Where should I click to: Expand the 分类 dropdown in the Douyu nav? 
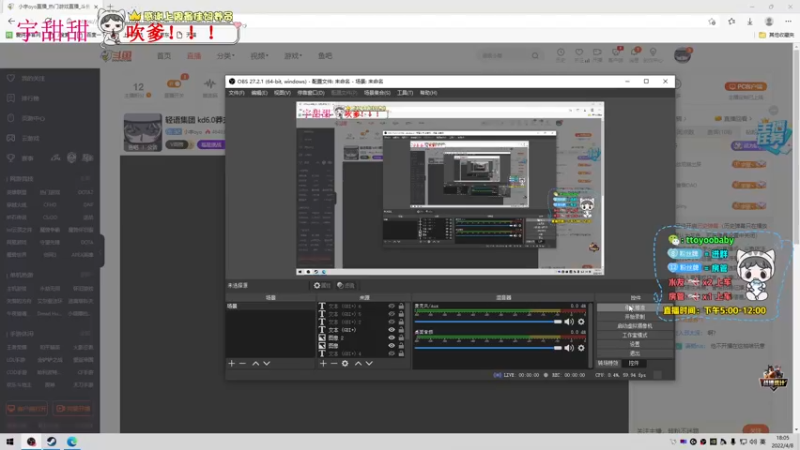pyautogui.click(x=226, y=56)
